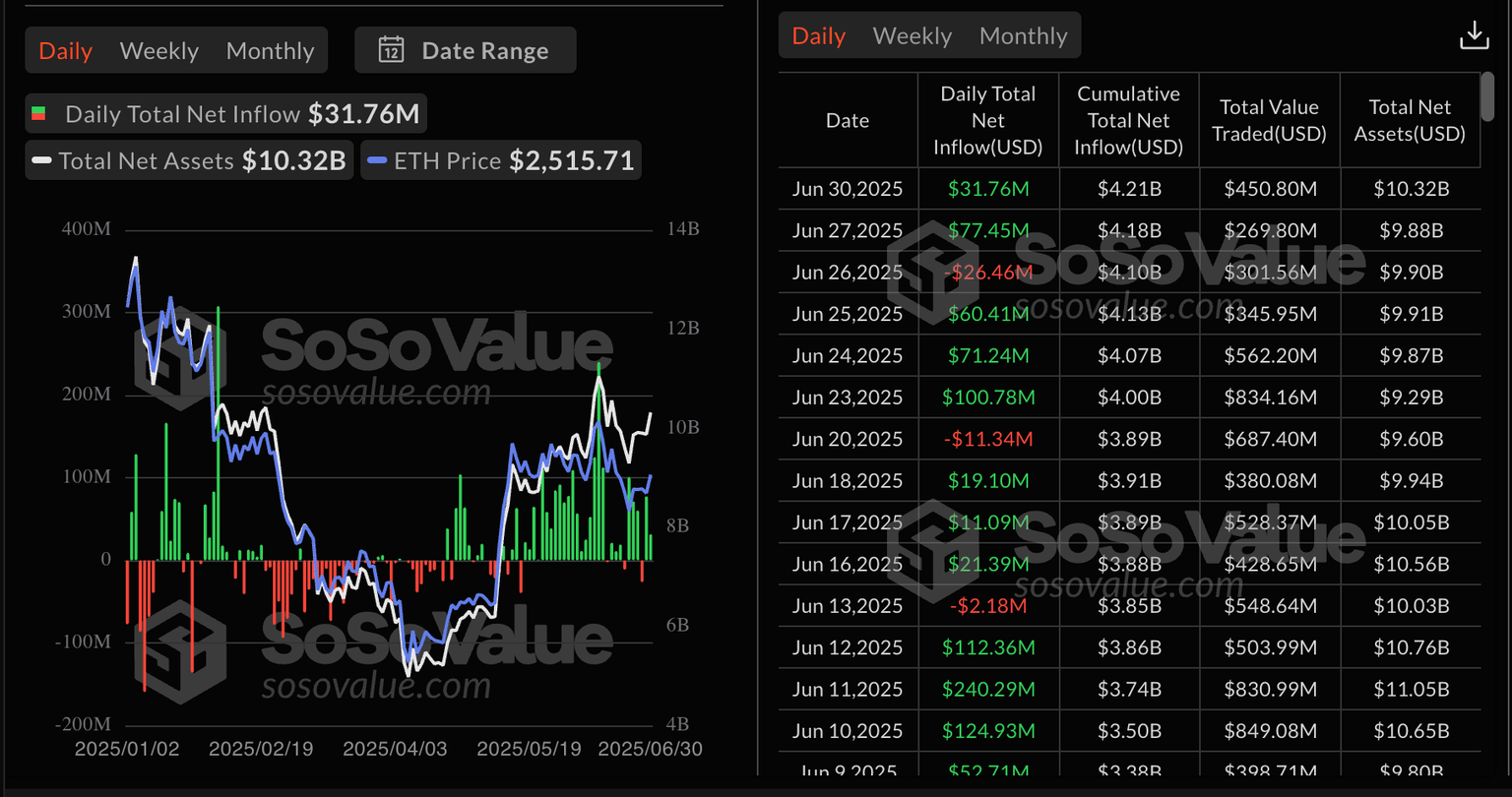This screenshot has height=797, width=1512.
Task: Select the table's Weekly tab
Action: pos(913,36)
